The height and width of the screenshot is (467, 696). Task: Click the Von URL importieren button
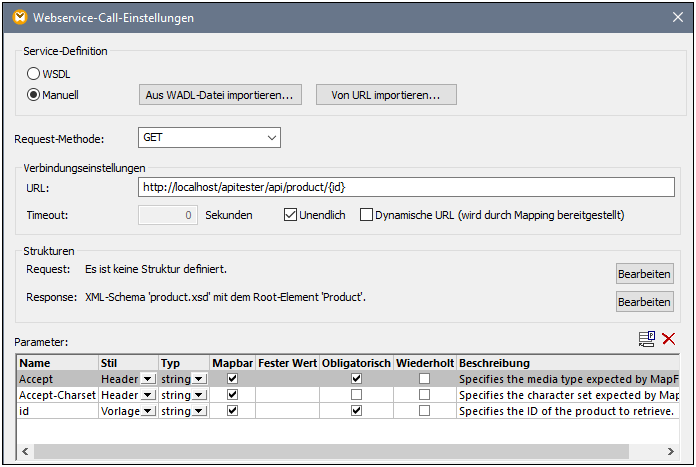click(x=386, y=95)
